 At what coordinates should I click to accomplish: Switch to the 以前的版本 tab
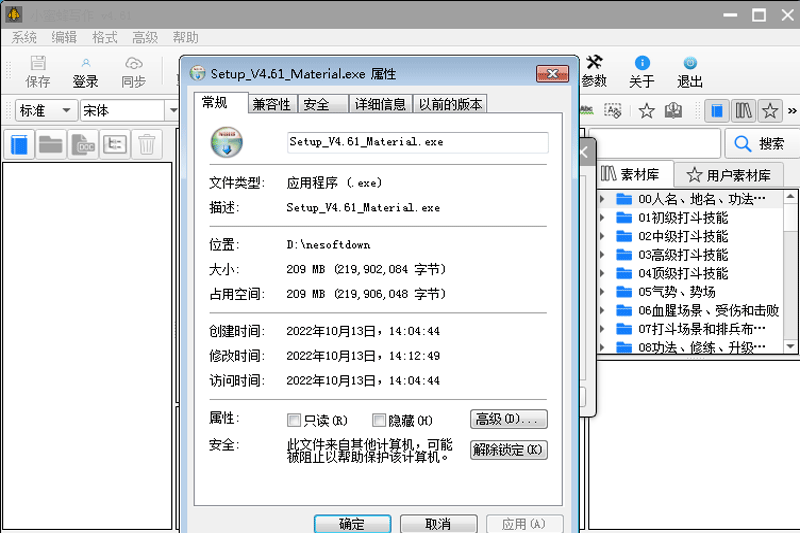click(x=450, y=105)
